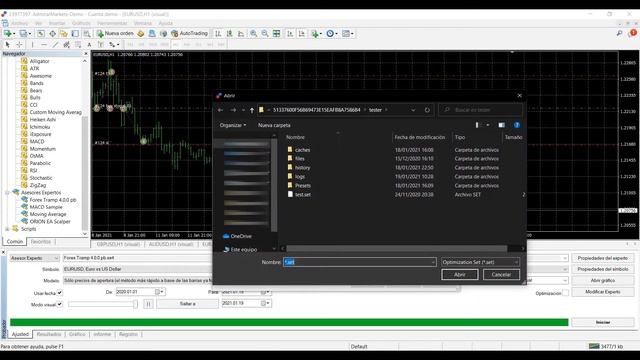Switch to the Informe tab
This screenshot has height=360, width=640.
(102, 334)
